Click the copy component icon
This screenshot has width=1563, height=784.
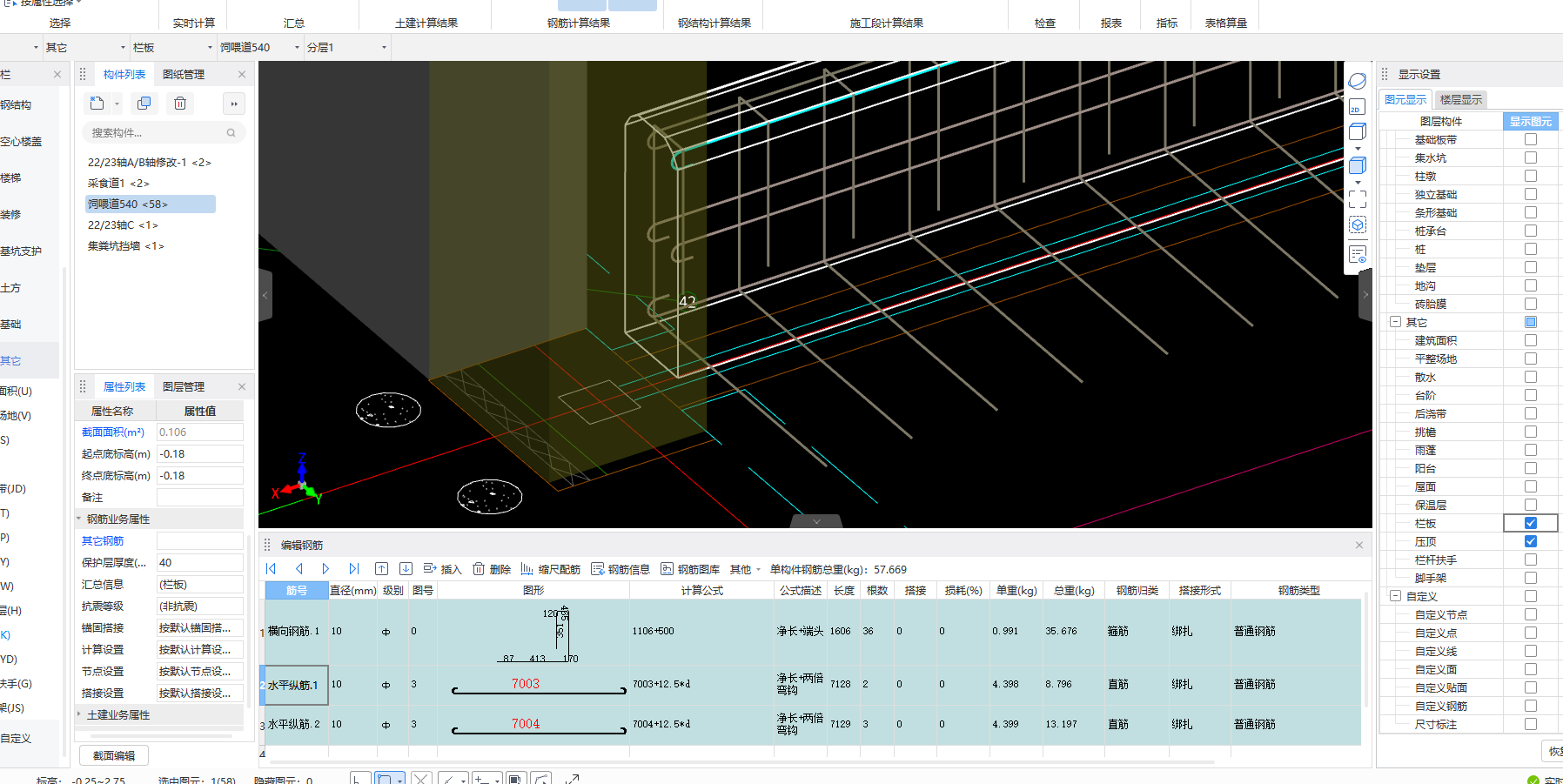(x=144, y=104)
